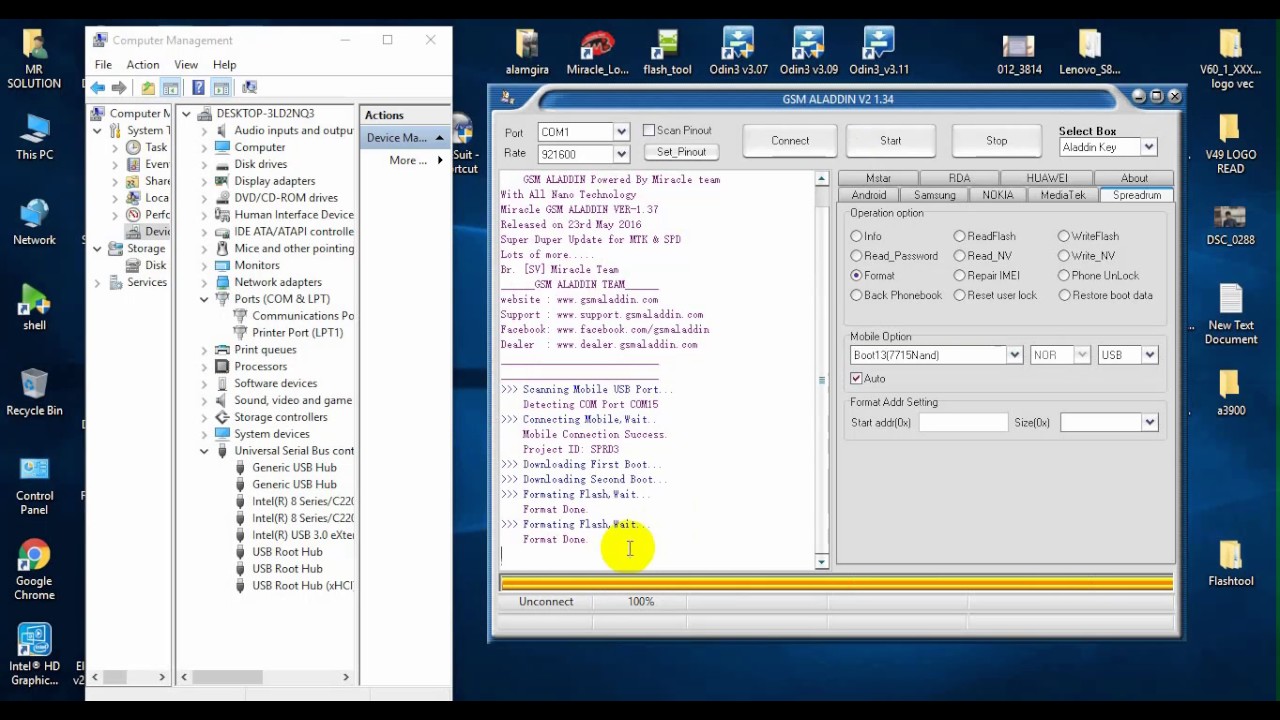1280x720 pixels.
Task: Switch to the Samsung tab
Action: tap(934, 195)
